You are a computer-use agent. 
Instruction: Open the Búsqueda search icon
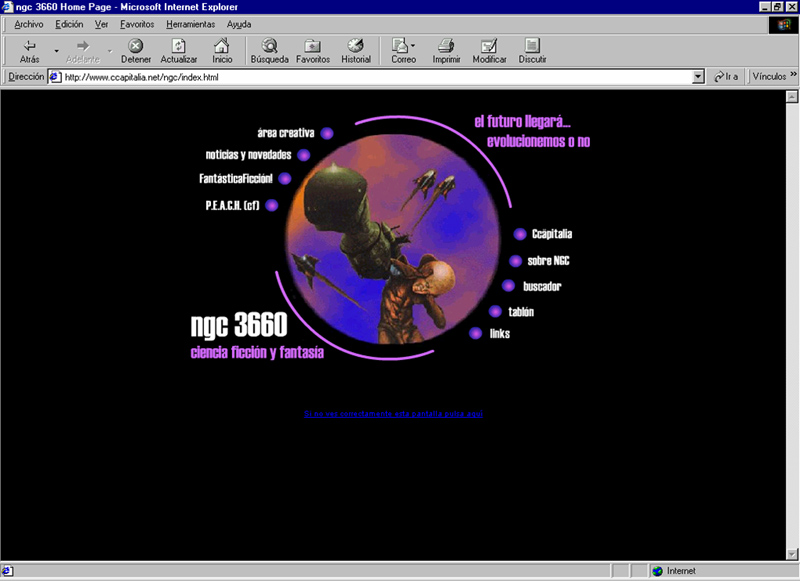tap(269, 45)
